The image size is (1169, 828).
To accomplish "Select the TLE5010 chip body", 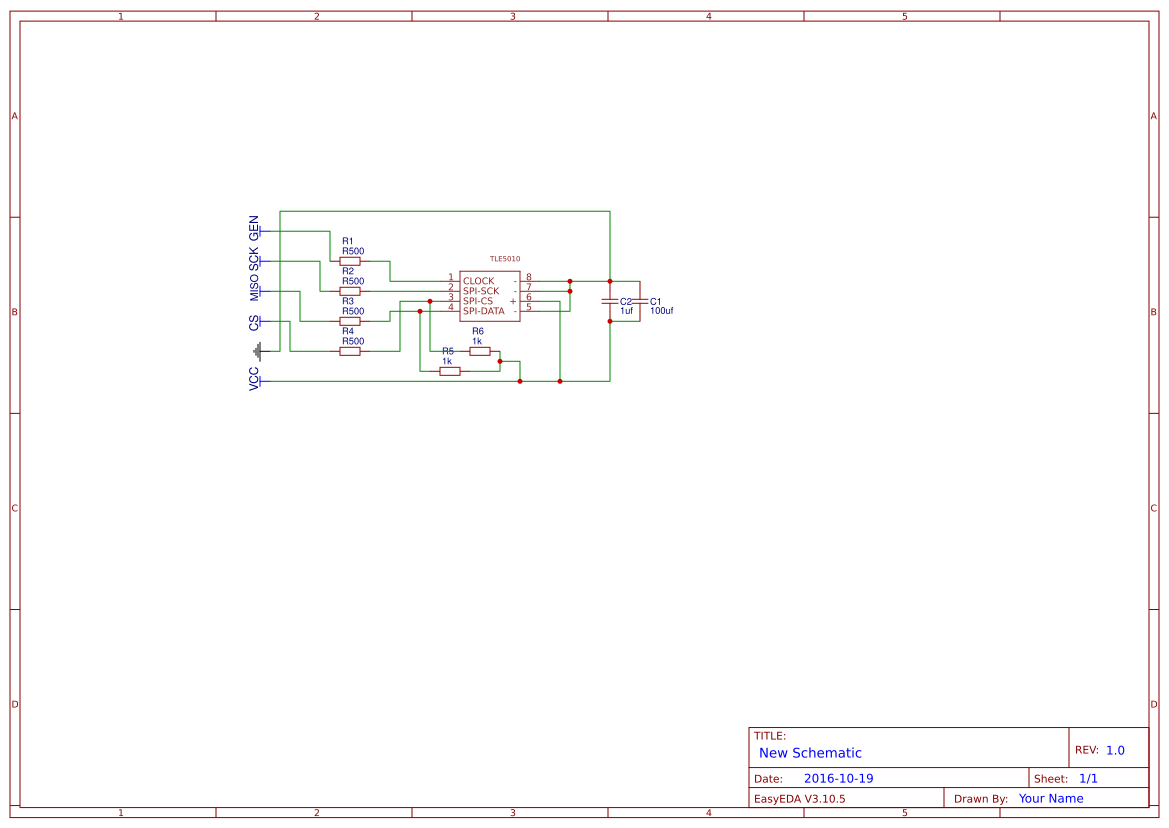I will point(489,296).
